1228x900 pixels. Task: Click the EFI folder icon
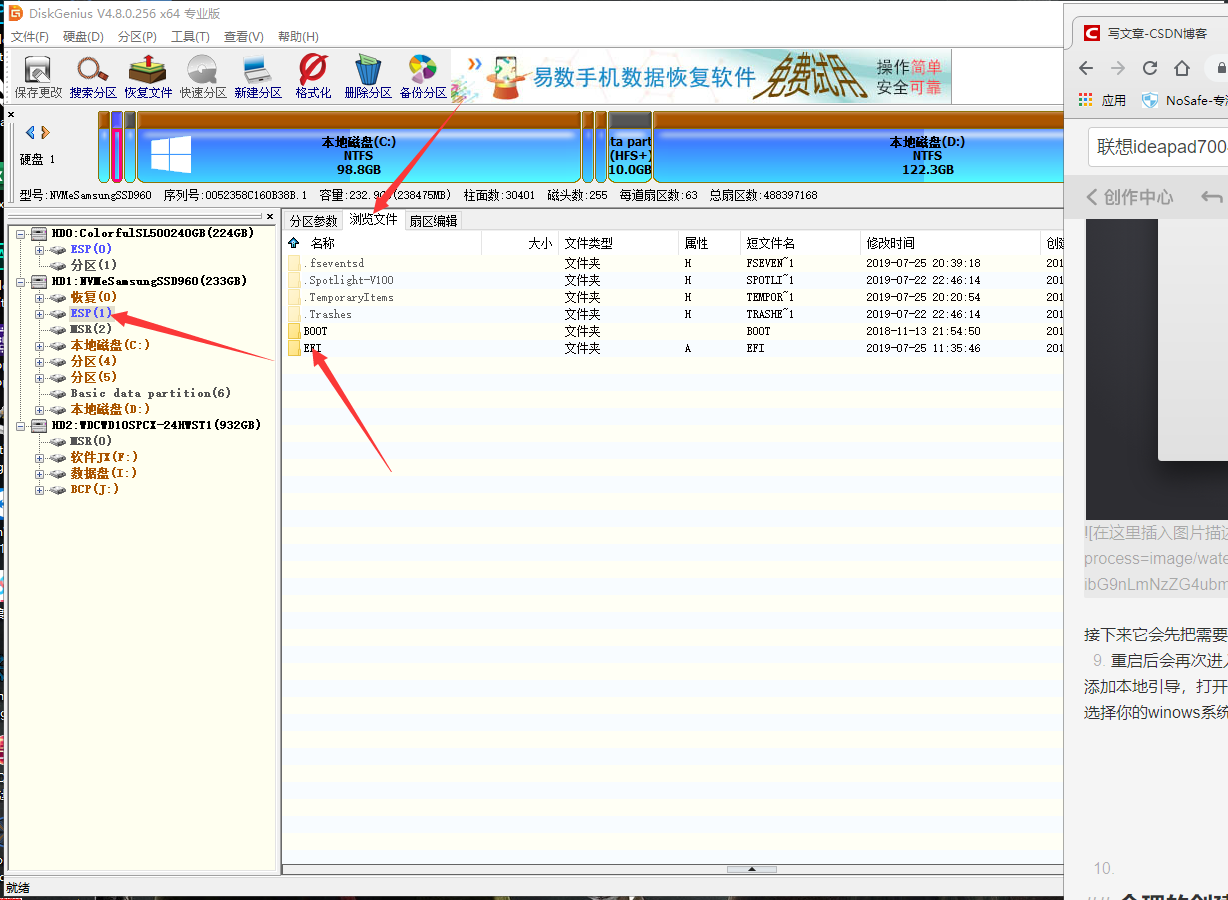294,348
